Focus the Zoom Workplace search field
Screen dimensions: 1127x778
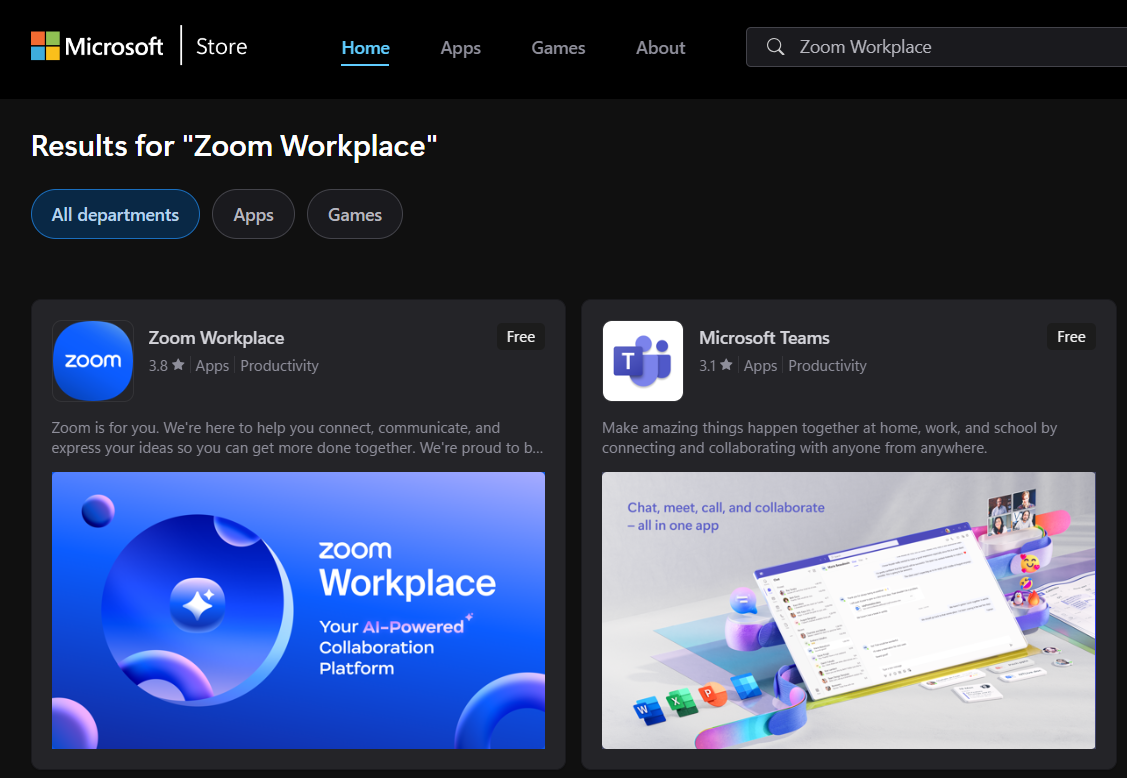[936, 47]
